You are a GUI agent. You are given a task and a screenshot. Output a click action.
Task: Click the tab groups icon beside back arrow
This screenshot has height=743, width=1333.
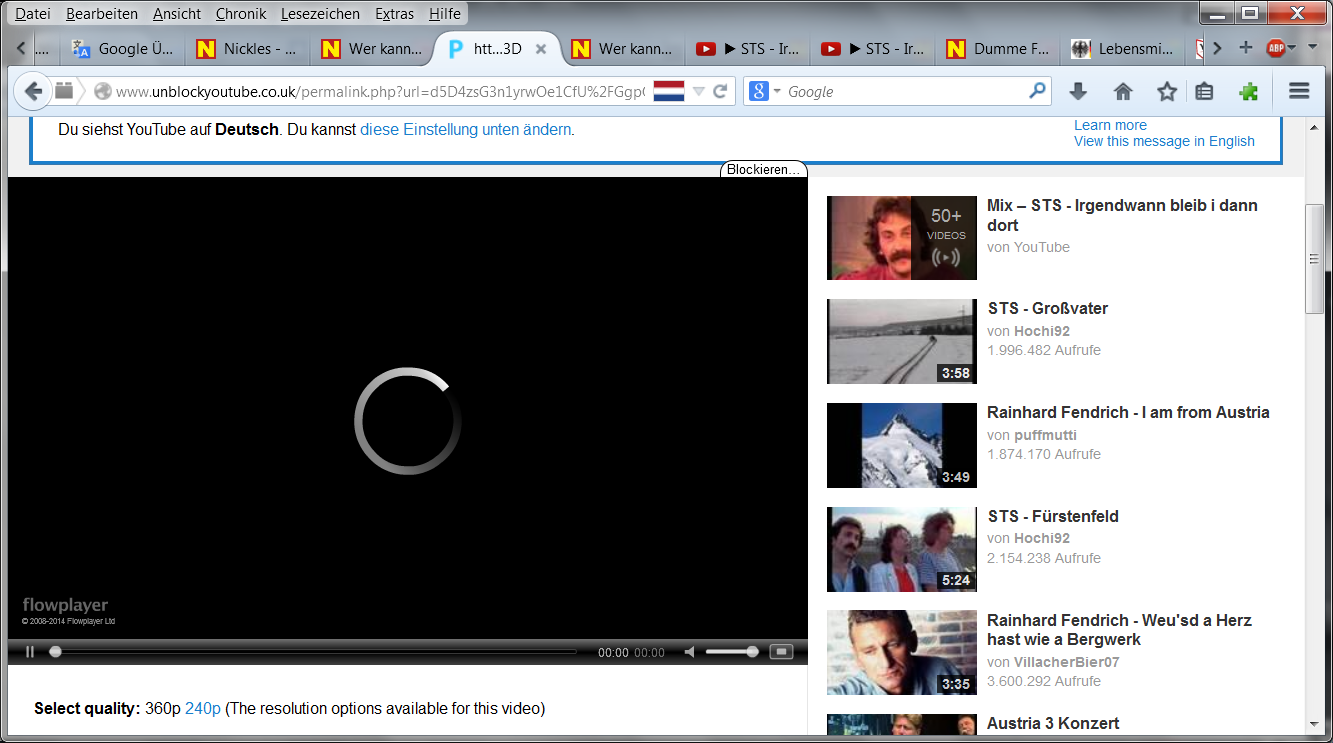coord(64,91)
